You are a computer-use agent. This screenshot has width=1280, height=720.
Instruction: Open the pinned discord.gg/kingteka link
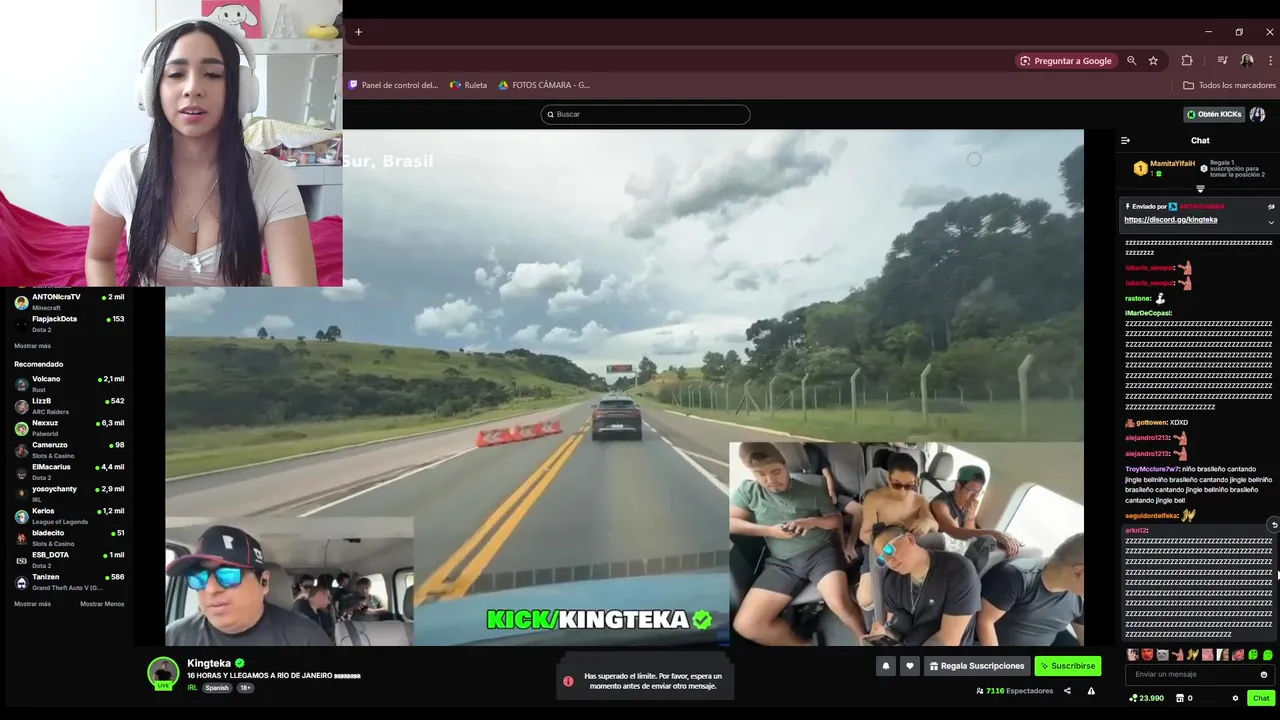coord(1170,220)
